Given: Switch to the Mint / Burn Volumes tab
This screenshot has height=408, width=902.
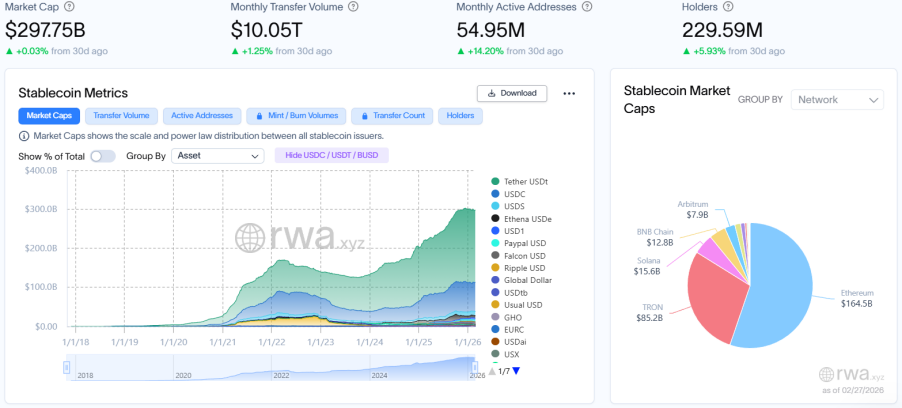Looking at the screenshot, I should point(297,116).
